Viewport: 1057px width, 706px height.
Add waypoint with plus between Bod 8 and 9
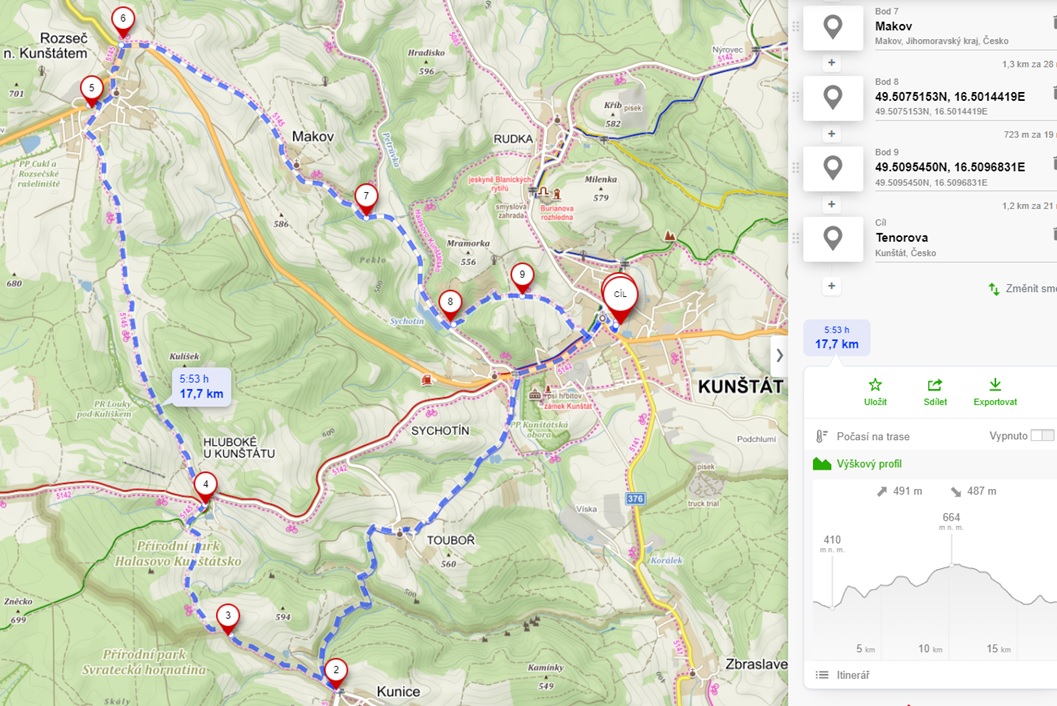click(831, 134)
